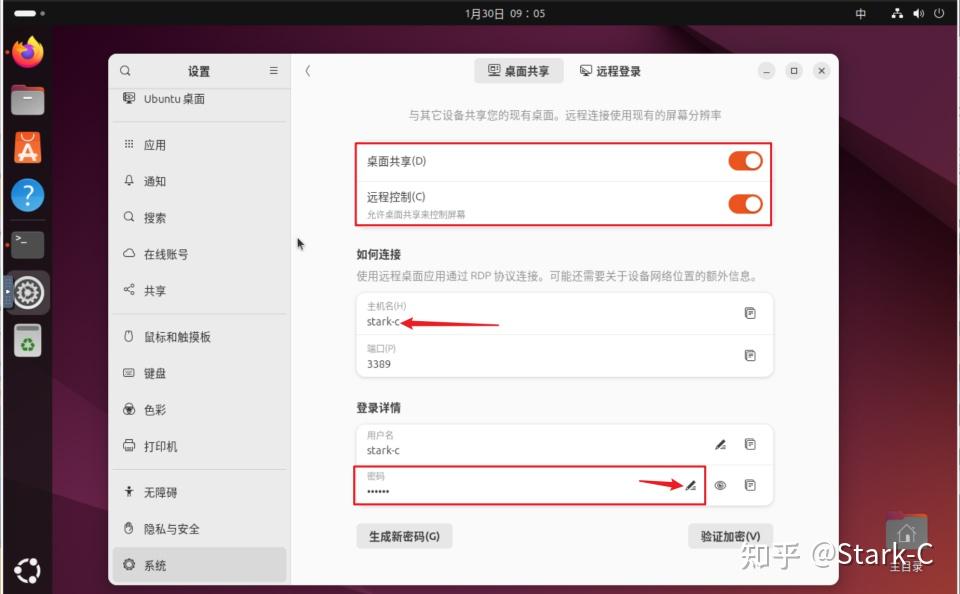Edit the password with pencil icon

(691, 486)
